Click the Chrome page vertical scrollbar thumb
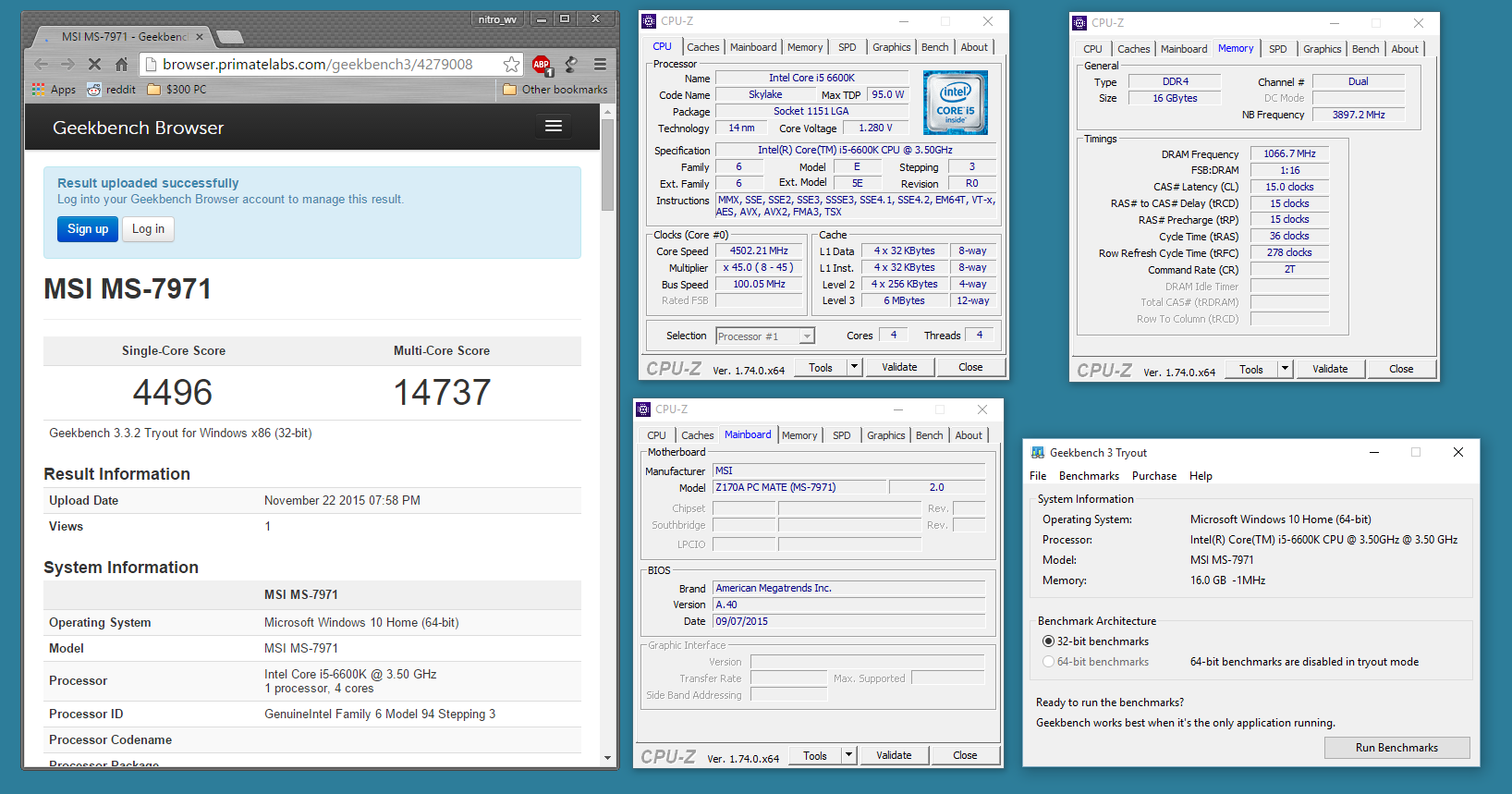Screen dimensions: 1512x794 tap(607, 165)
